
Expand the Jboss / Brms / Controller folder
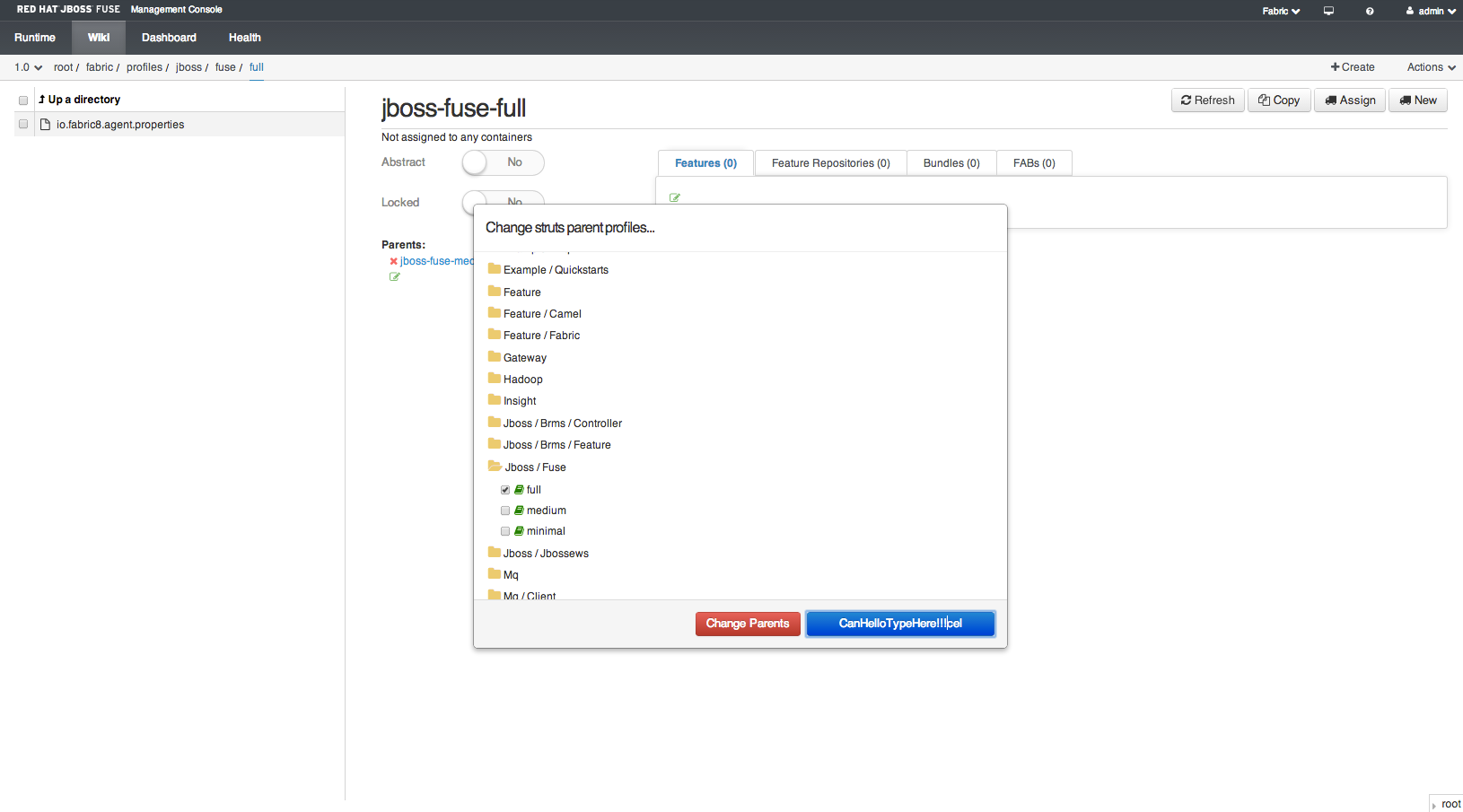pos(555,423)
